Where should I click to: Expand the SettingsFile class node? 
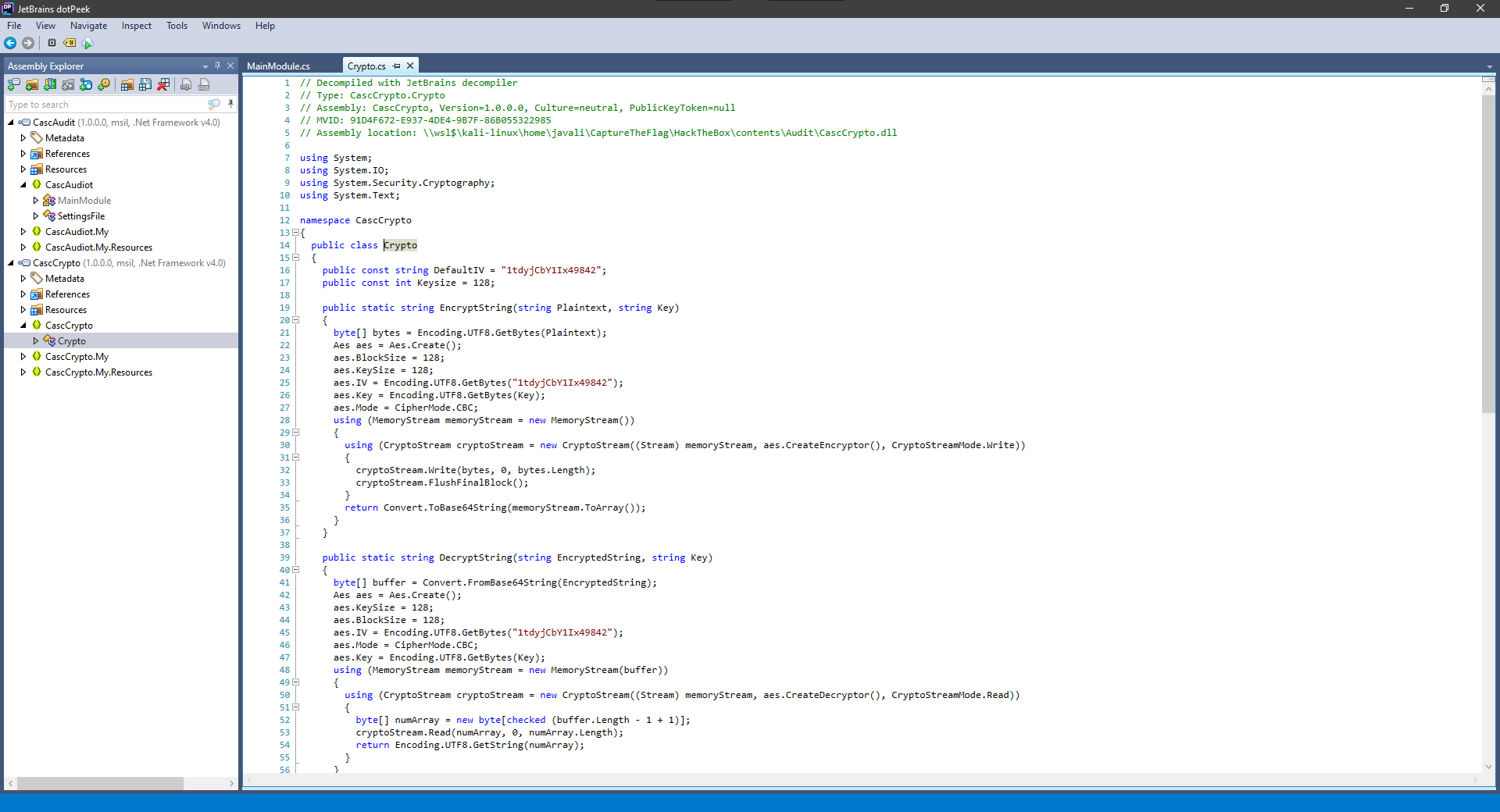(x=36, y=216)
